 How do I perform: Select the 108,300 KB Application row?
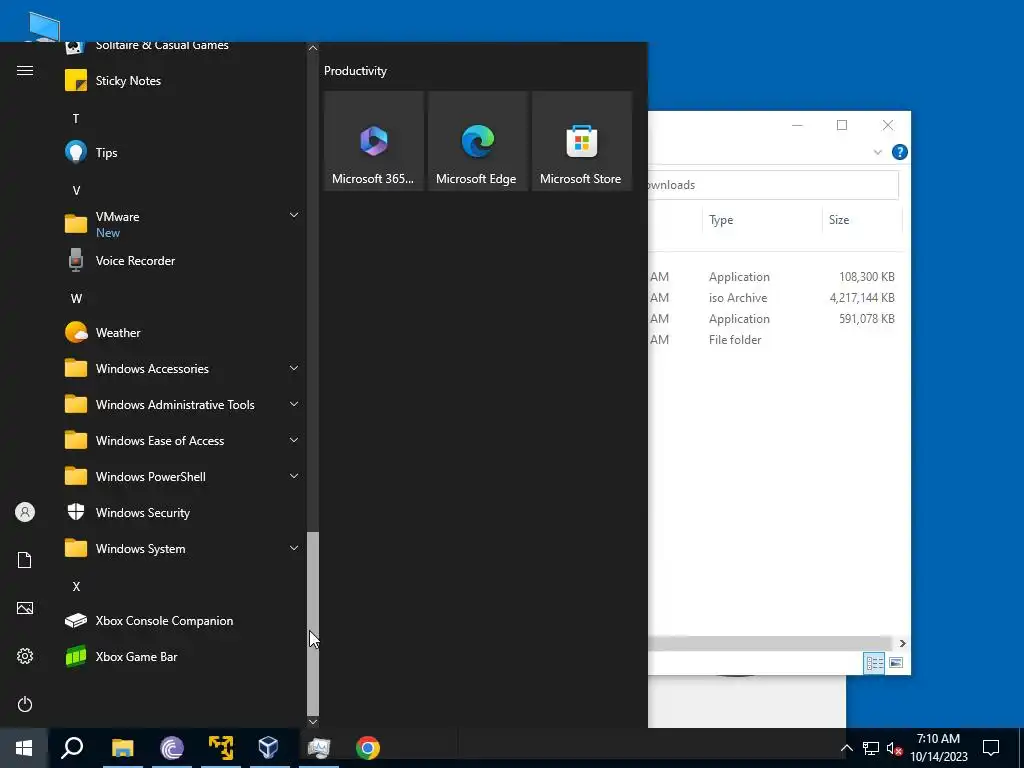(776, 277)
